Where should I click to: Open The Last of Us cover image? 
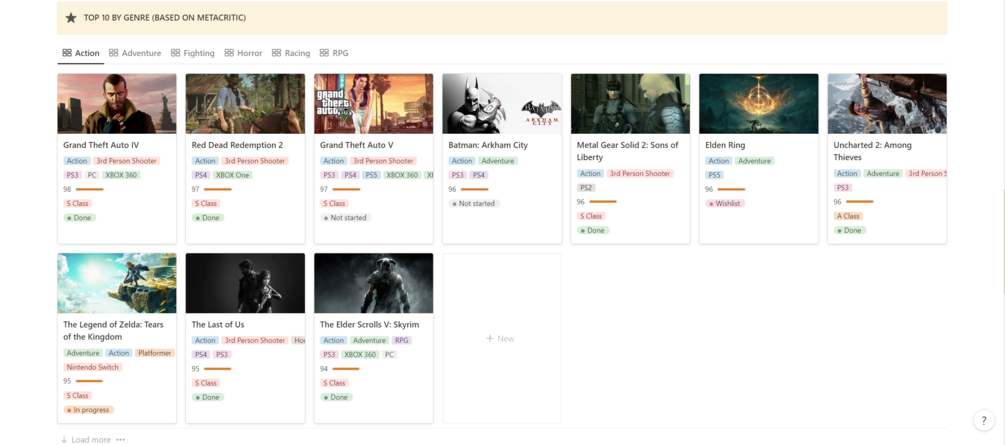[245, 283]
